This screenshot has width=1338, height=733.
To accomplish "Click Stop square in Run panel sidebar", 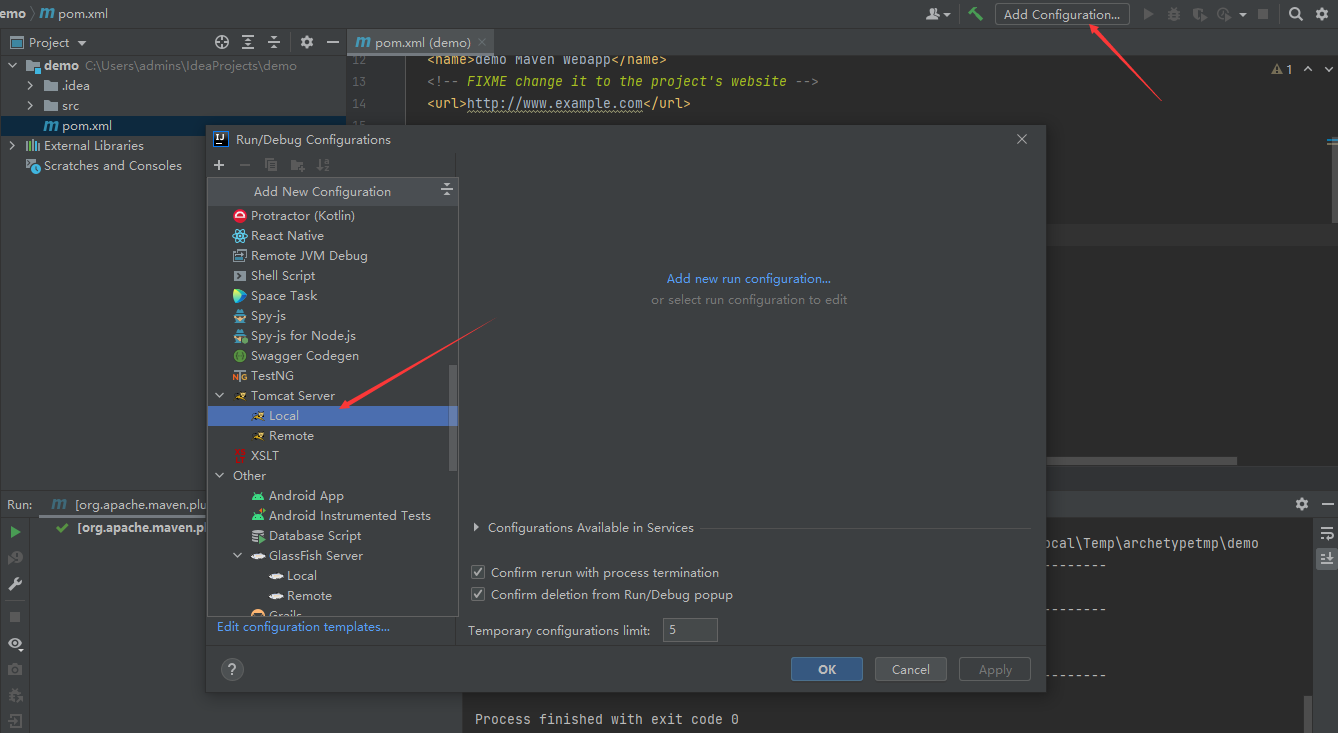I will (15, 617).
